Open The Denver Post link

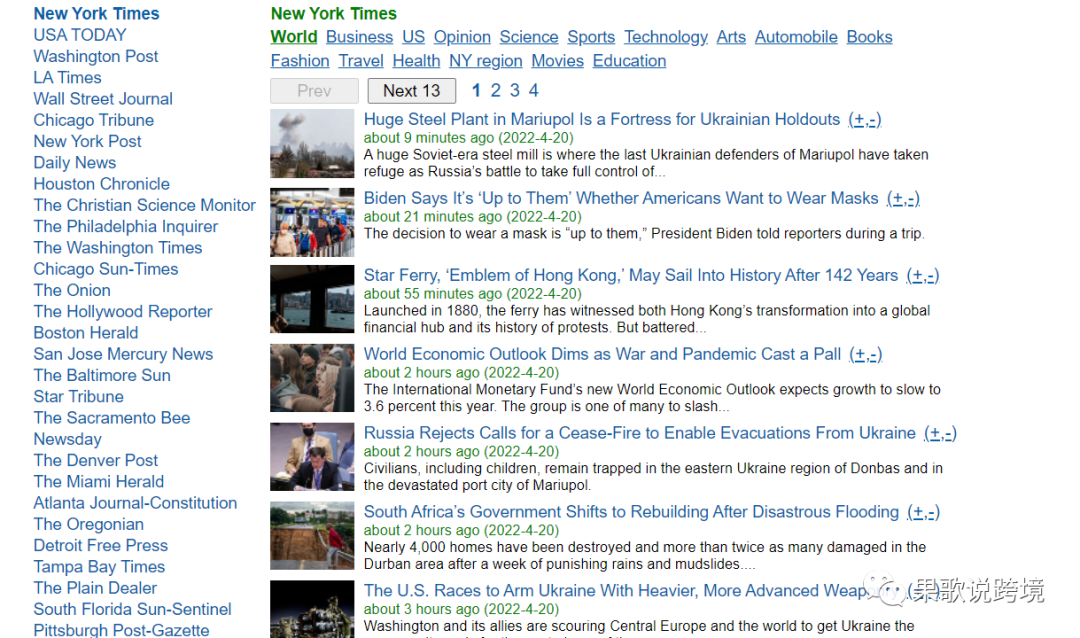coord(96,462)
